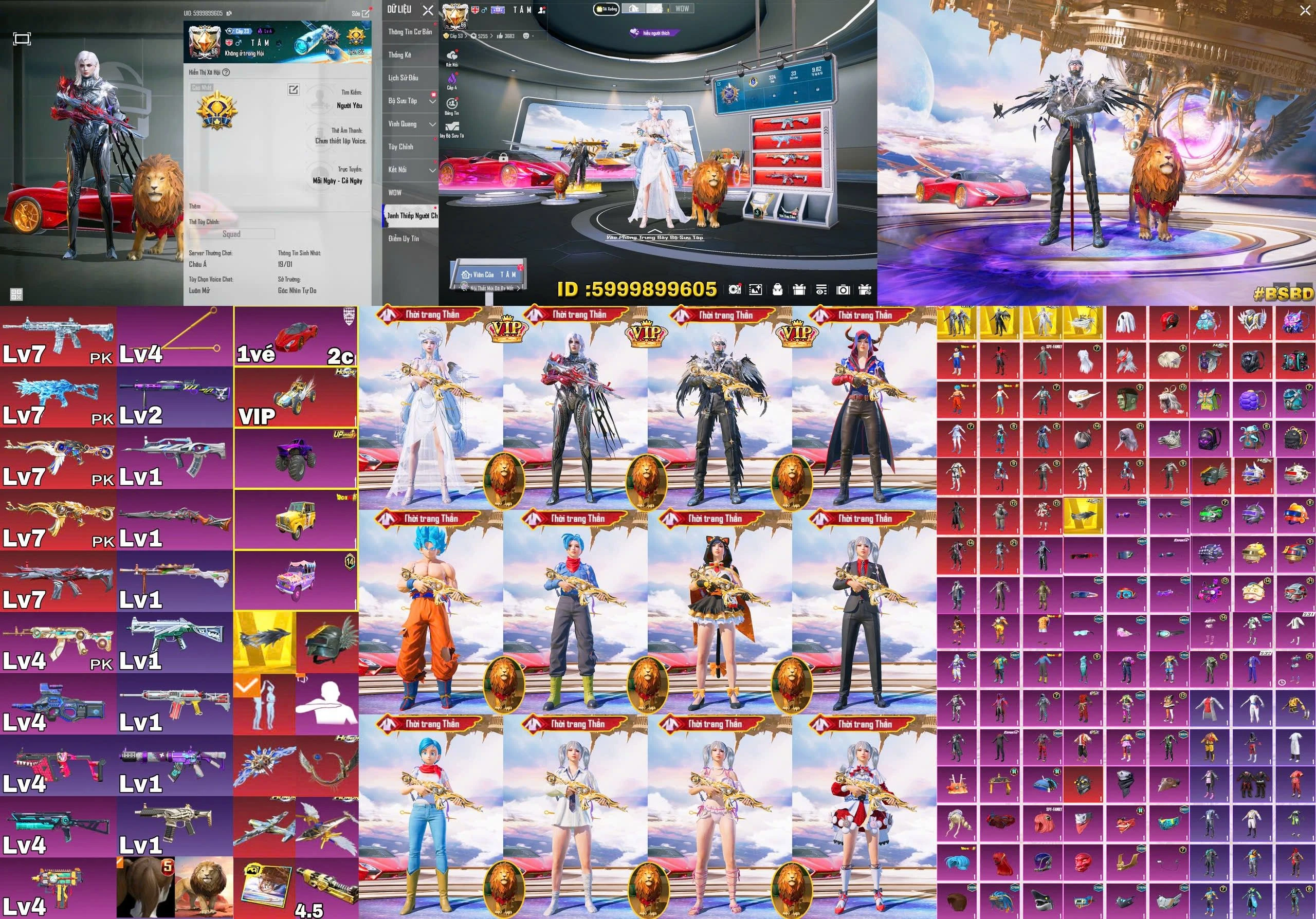Expand the Kết Nối menu chevron
Screen dimensions: 1316x919
click(432, 170)
